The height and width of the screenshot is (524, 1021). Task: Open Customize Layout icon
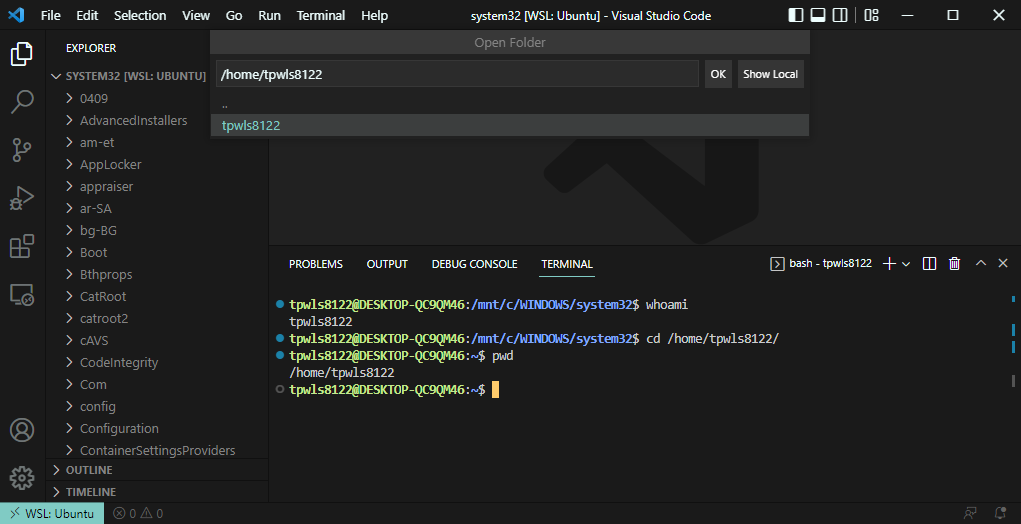(x=871, y=15)
